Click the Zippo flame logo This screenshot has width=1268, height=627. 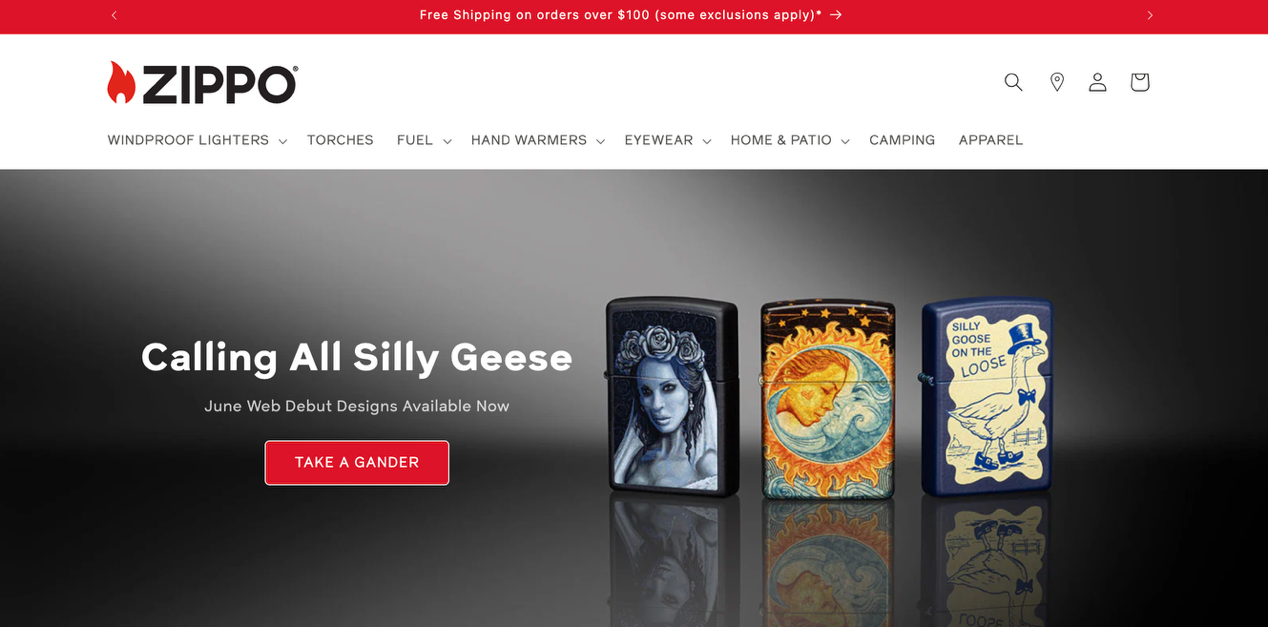202,83
